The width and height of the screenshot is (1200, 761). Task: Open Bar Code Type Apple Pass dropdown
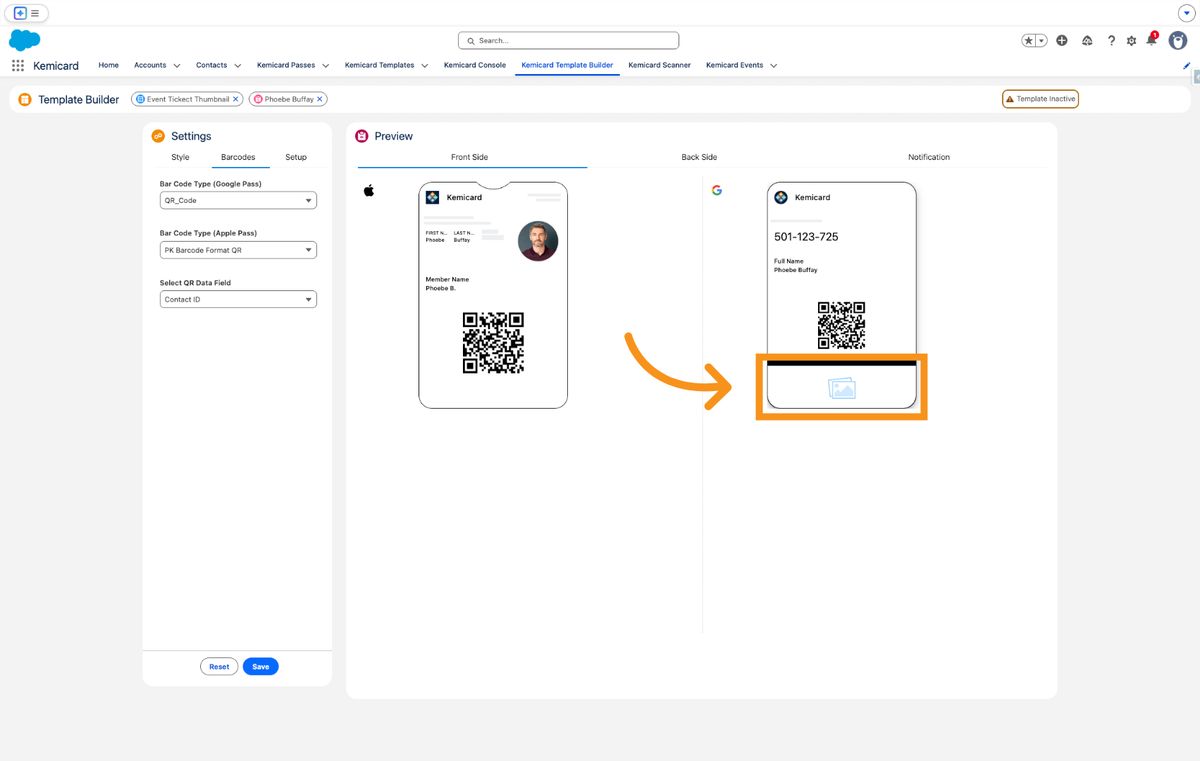[x=238, y=250]
